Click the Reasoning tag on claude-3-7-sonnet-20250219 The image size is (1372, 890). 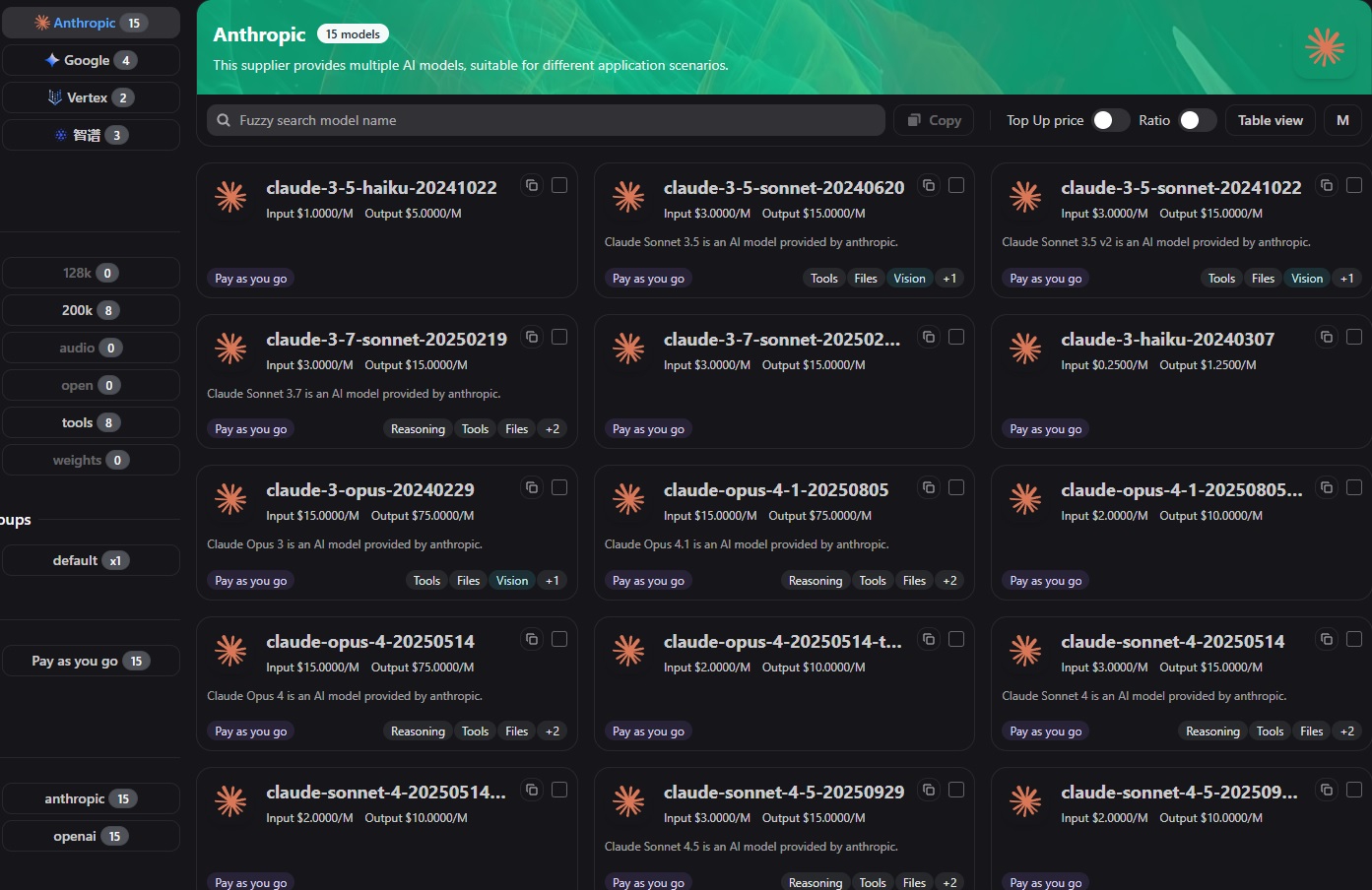418,429
